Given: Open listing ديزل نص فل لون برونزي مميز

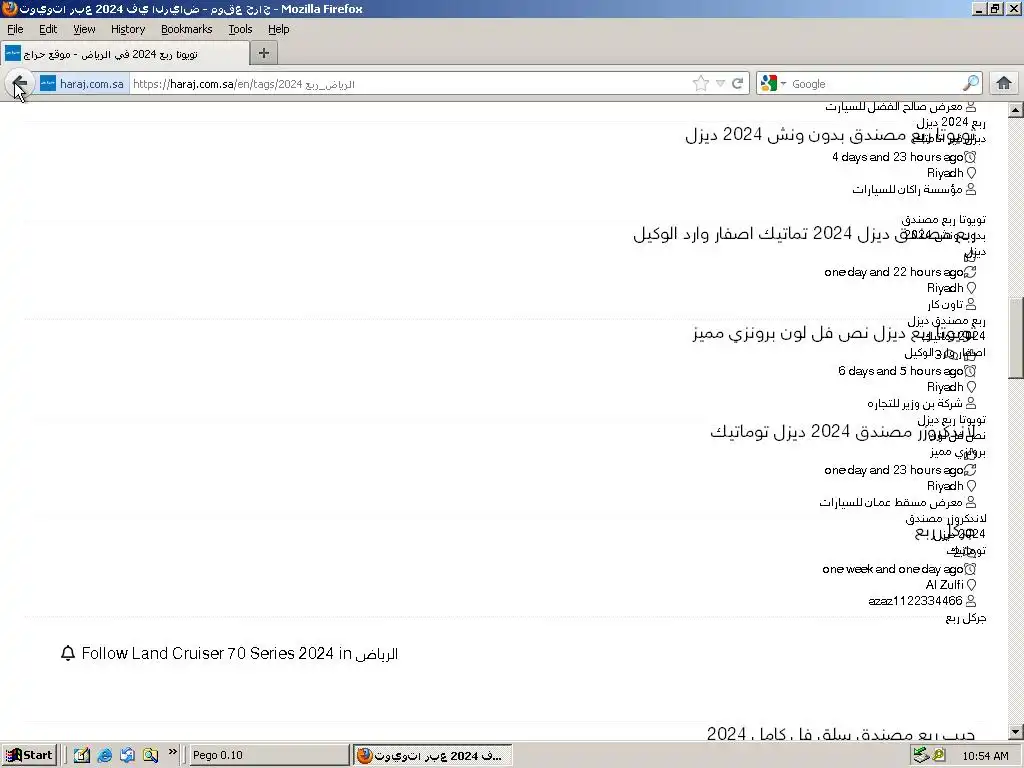Looking at the screenshot, I should click(x=834, y=333).
